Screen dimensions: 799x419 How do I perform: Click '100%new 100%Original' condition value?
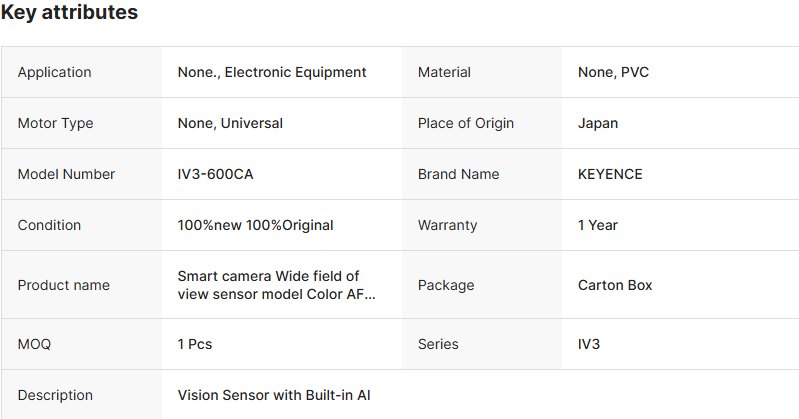(255, 225)
